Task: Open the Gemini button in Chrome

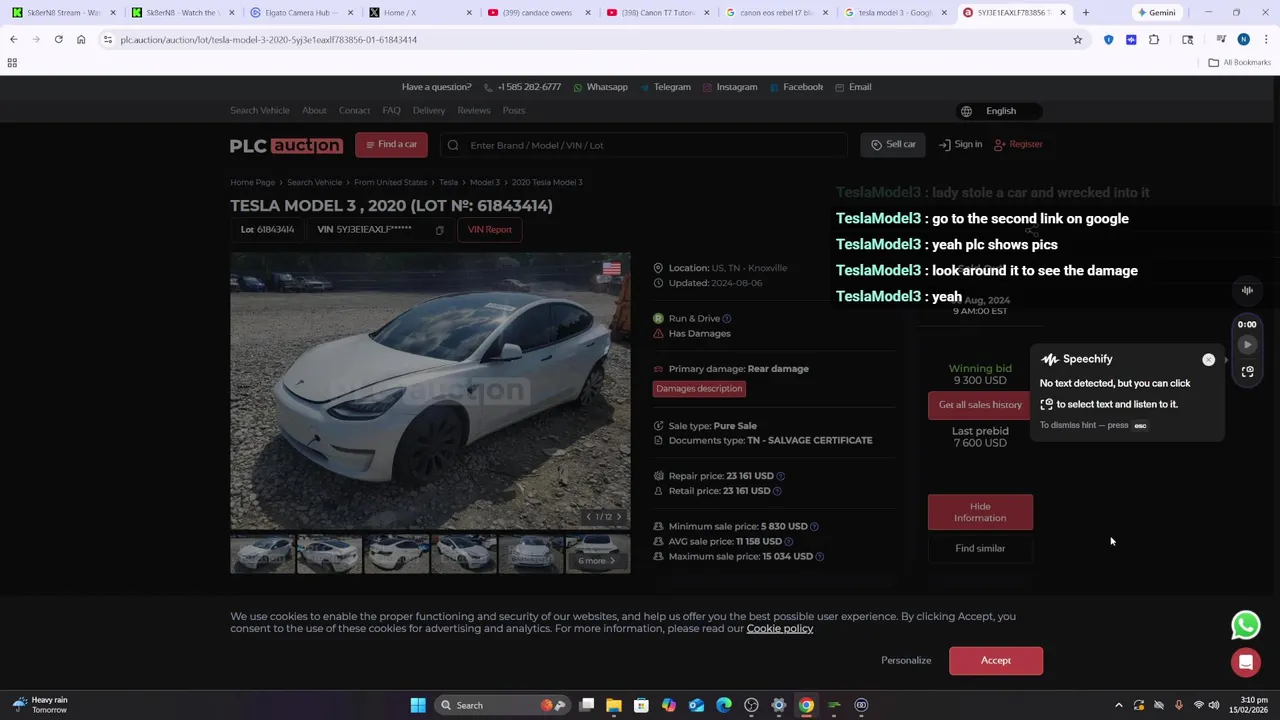Action: pyautogui.click(x=1156, y=12)
